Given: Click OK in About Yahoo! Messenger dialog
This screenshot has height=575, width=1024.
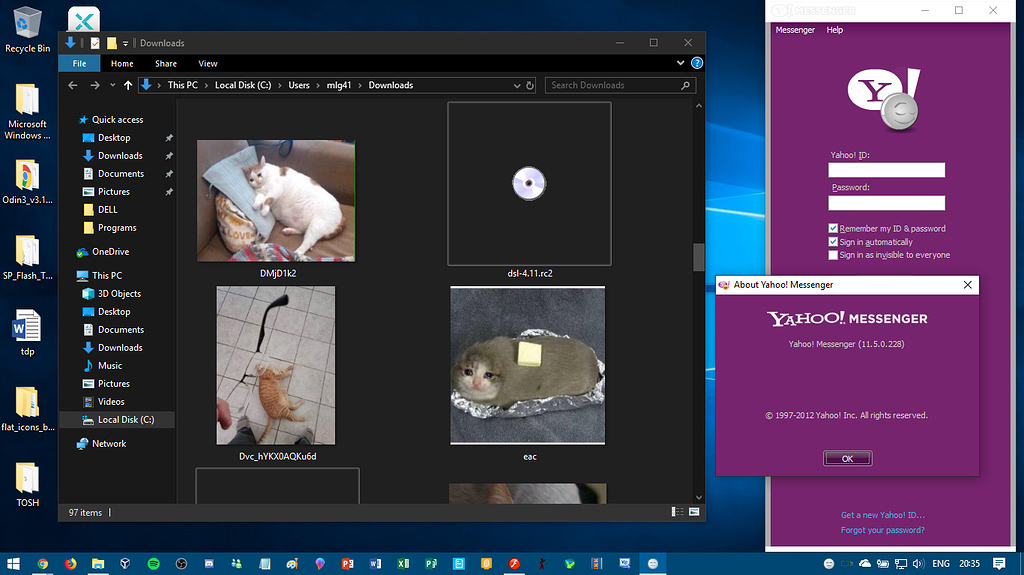Looking at the screenshot, I should pos(847,459).
